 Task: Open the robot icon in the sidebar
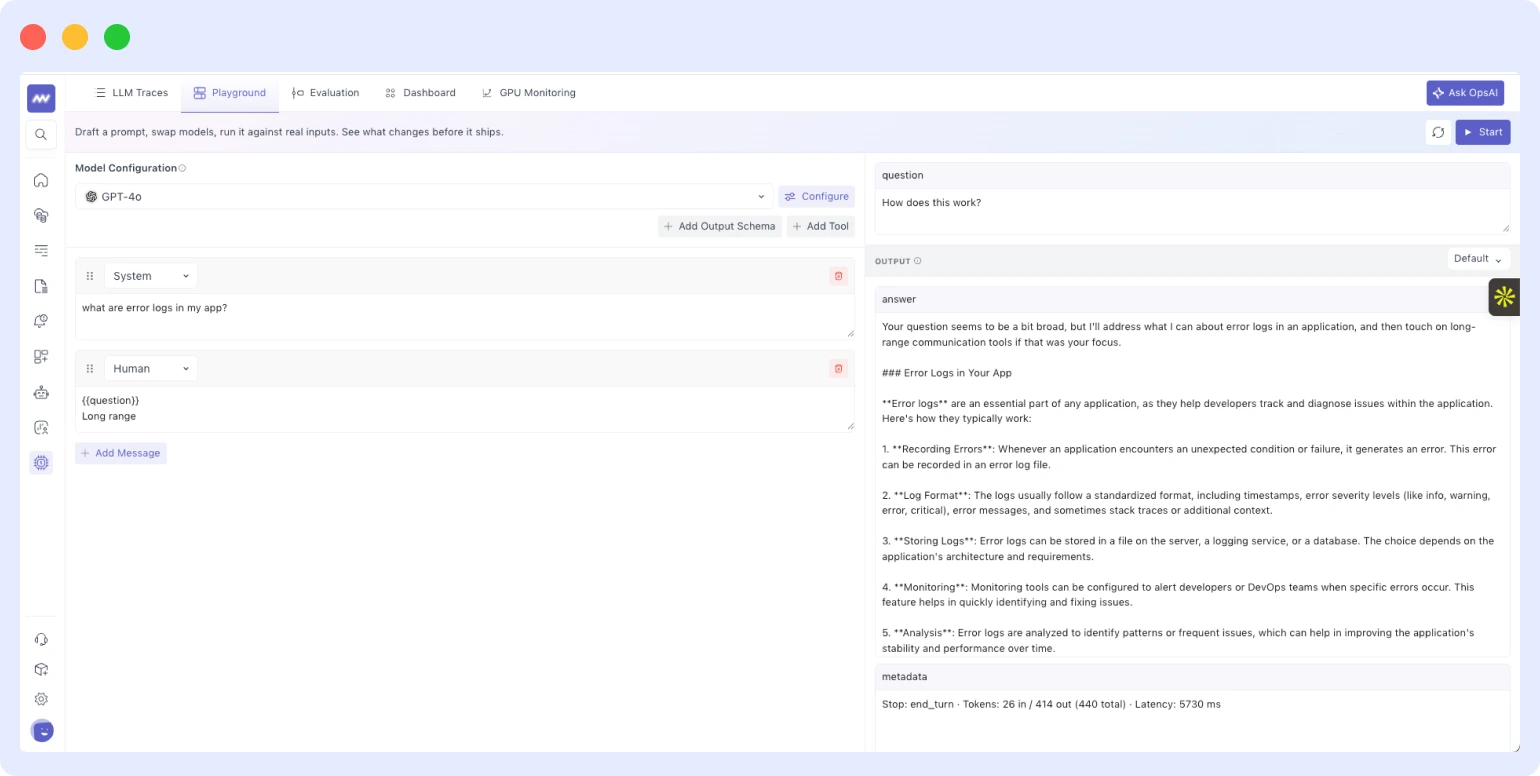pos(41,392)
